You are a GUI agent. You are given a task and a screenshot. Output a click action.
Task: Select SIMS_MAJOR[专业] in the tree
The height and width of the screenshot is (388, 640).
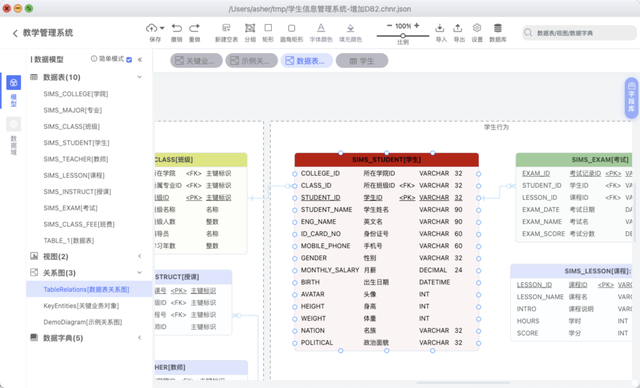[73, 110]
